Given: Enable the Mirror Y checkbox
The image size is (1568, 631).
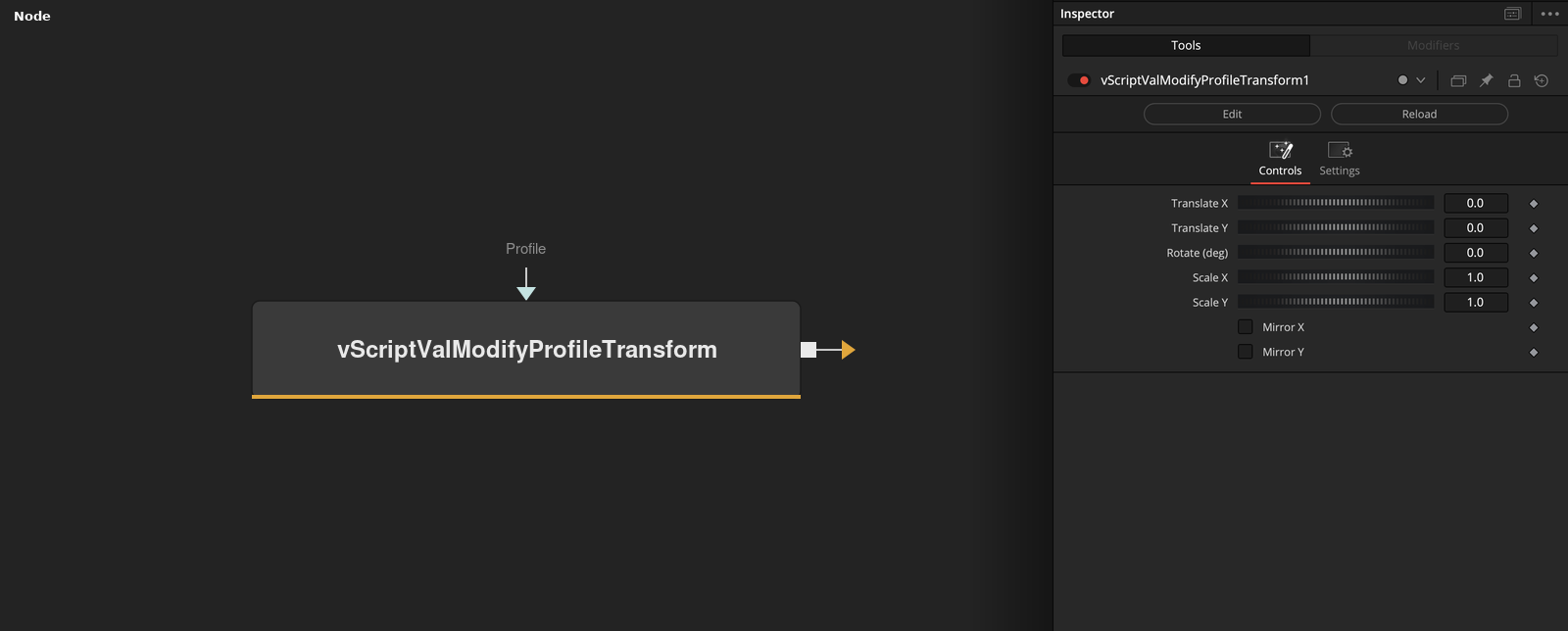Looking at the screenshot, I should pyautogui.click(x=1246, y=352).
